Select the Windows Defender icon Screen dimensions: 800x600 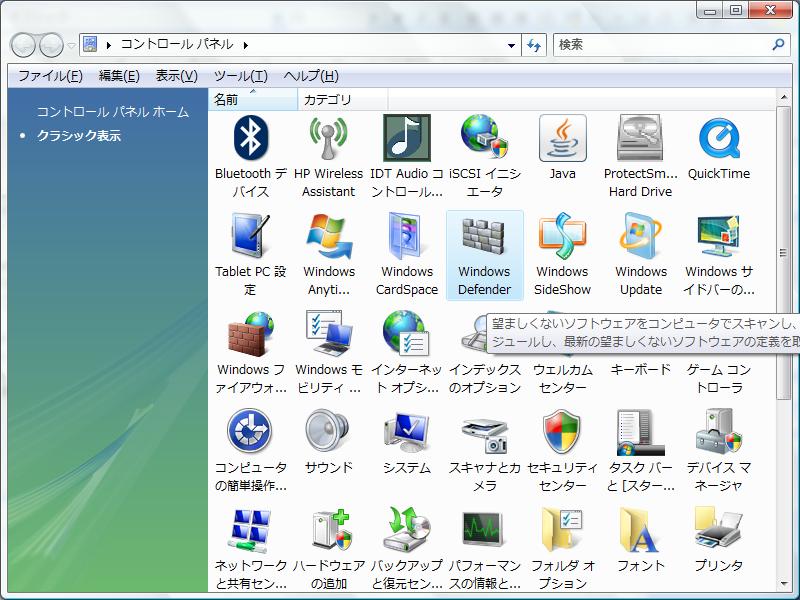coord(485,254)
